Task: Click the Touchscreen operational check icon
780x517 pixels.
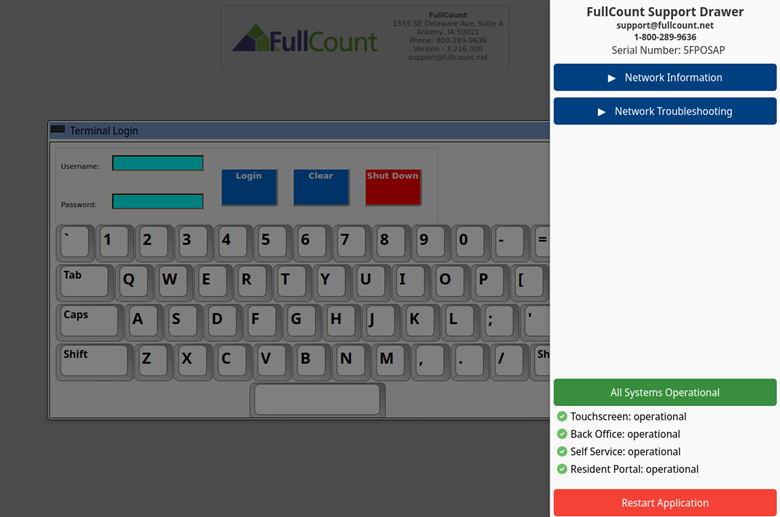Action: tap(562, 416)
